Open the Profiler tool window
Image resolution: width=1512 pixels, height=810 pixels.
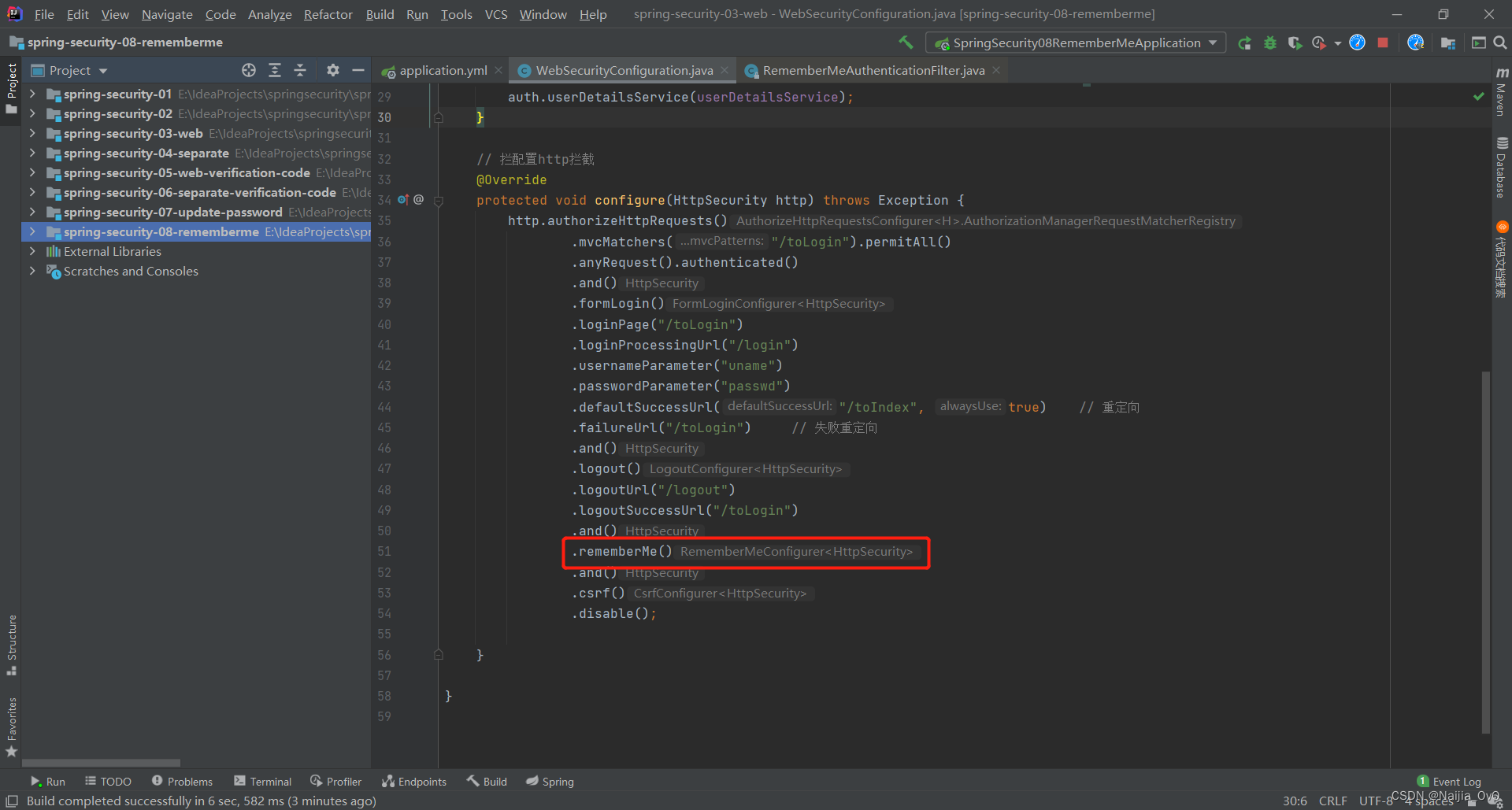pos(336,781)
